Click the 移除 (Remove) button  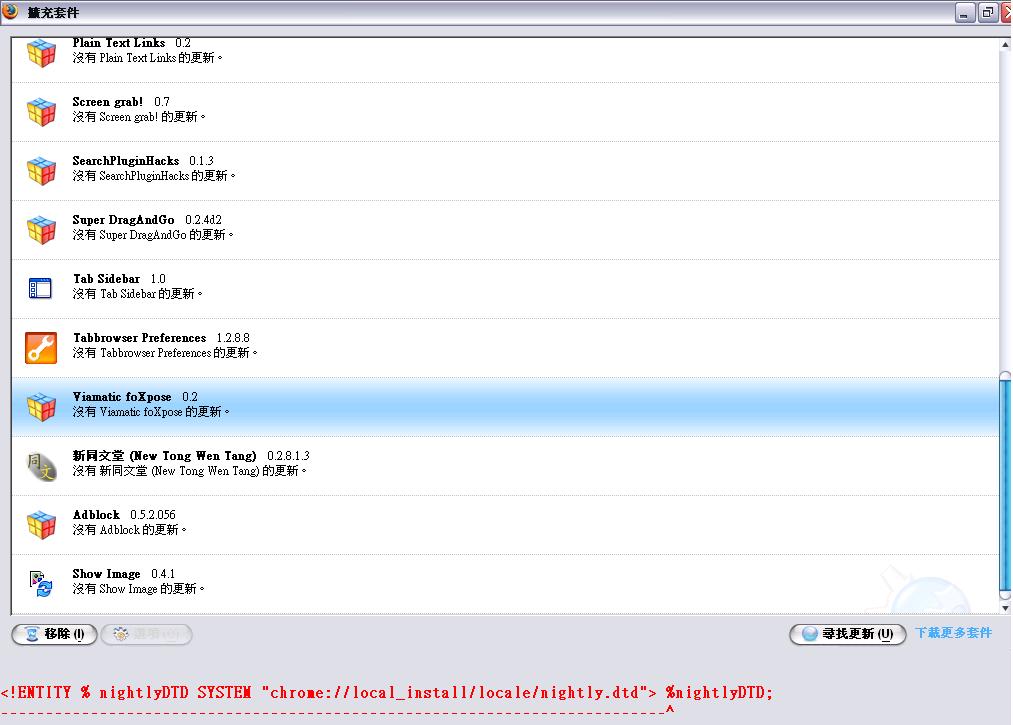tap(54, 634)
